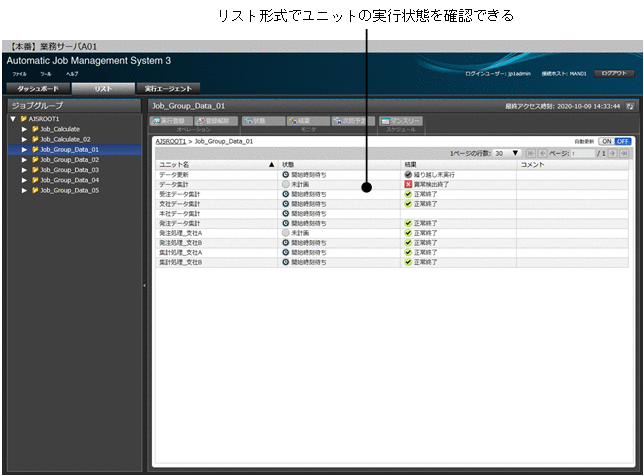
Task: Switch auto-refresh to OFF
Action: coord(622,142)
